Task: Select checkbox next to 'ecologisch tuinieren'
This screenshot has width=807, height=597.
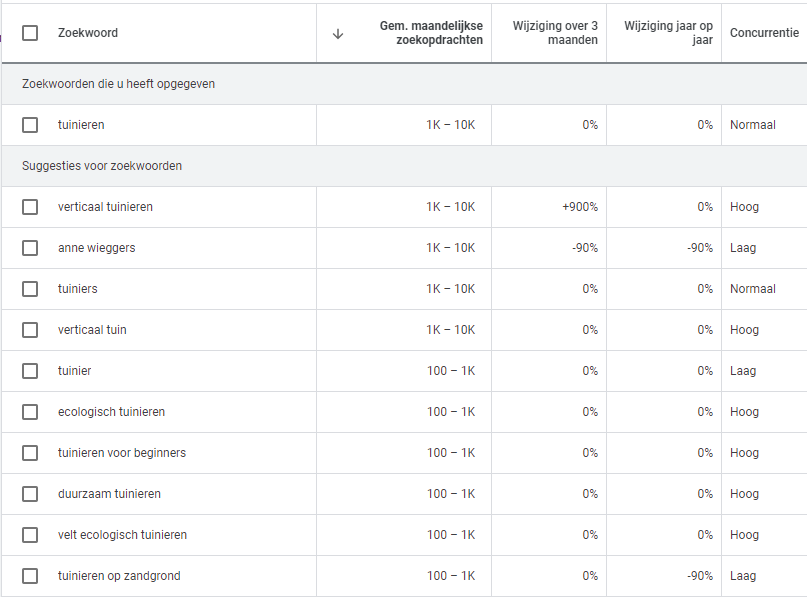Action: 30,412
